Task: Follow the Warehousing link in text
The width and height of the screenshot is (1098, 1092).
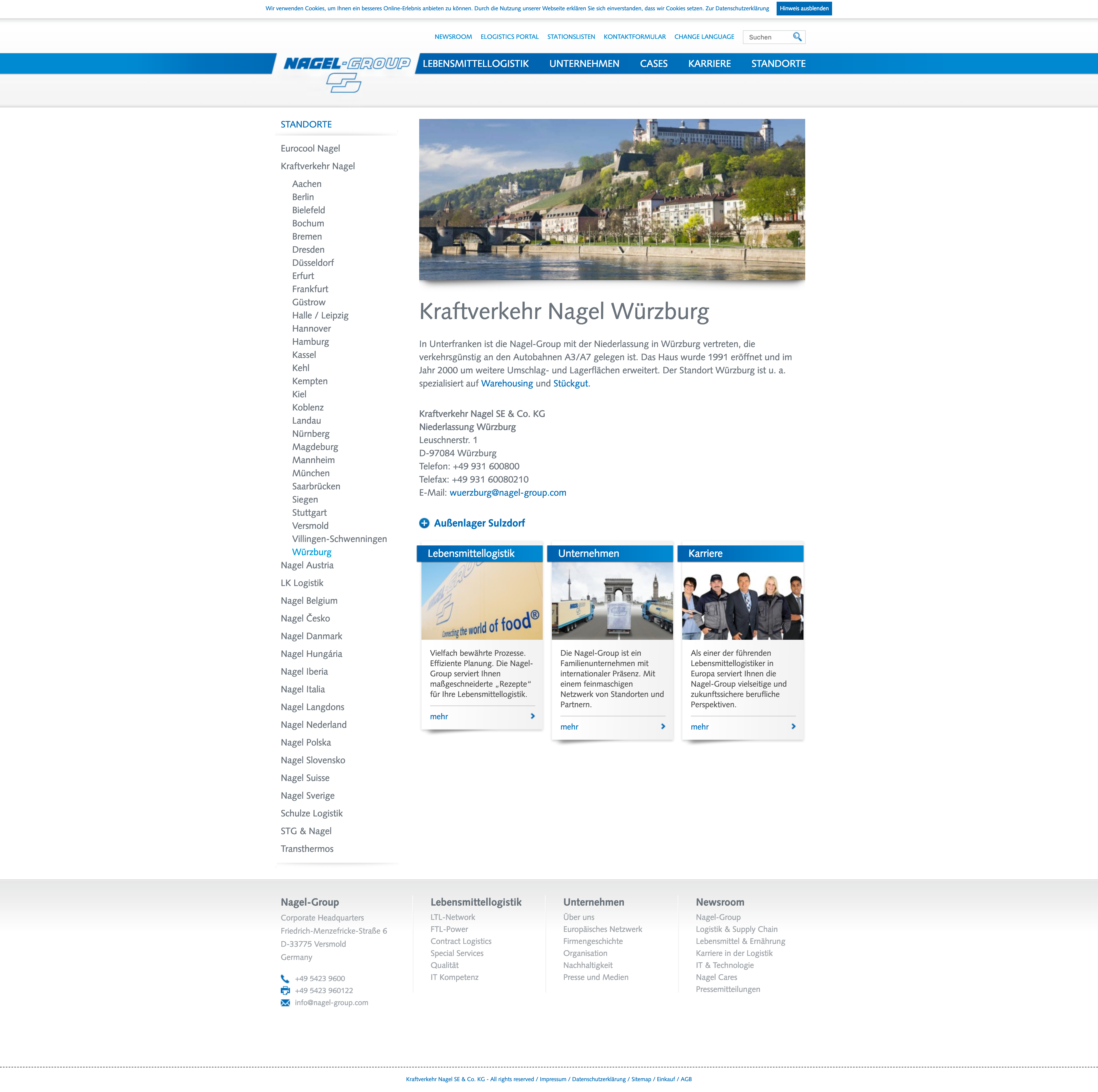Action: tap(506, 383)
